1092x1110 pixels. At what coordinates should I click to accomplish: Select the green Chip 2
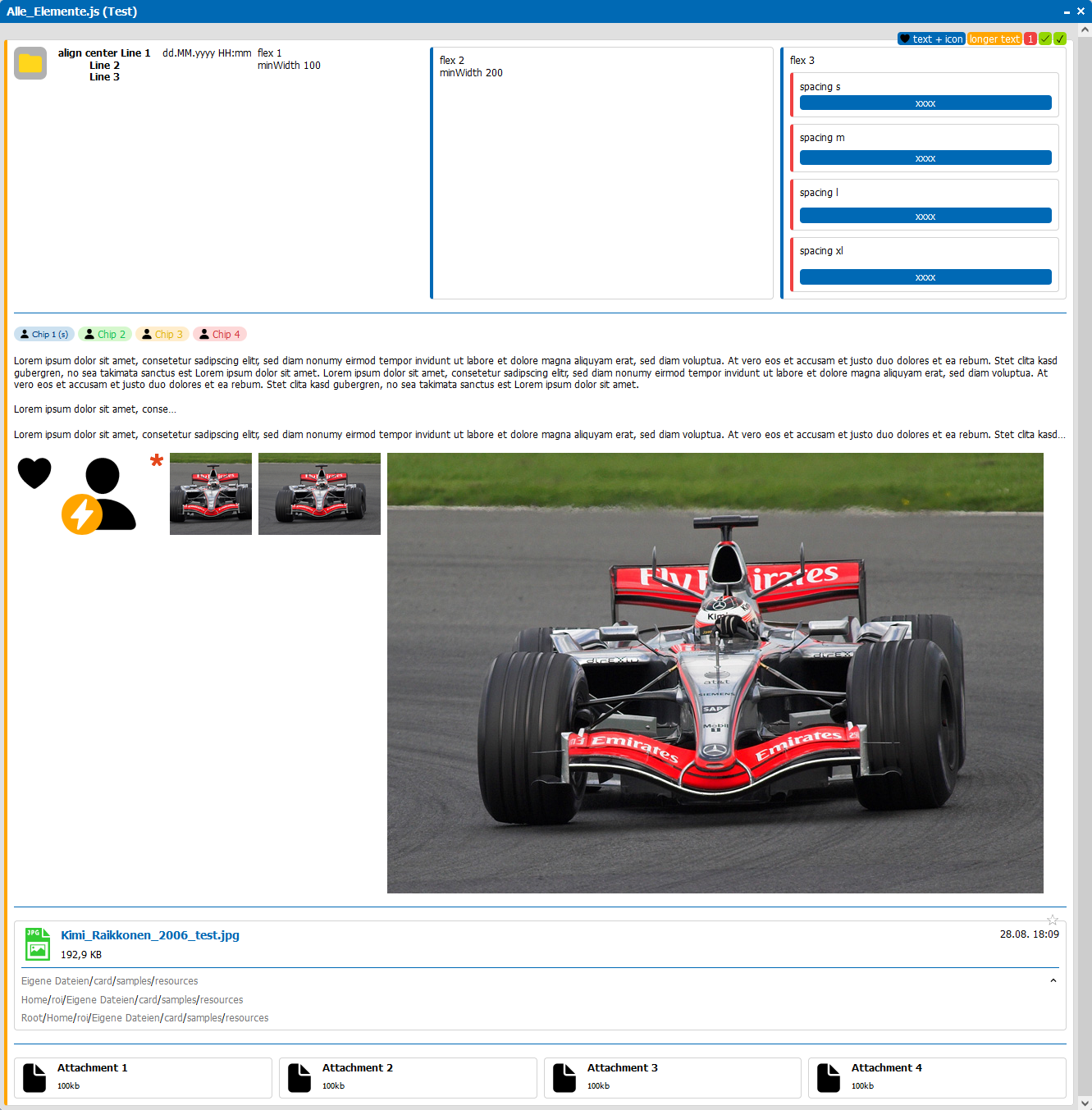(x=105, y=334)
